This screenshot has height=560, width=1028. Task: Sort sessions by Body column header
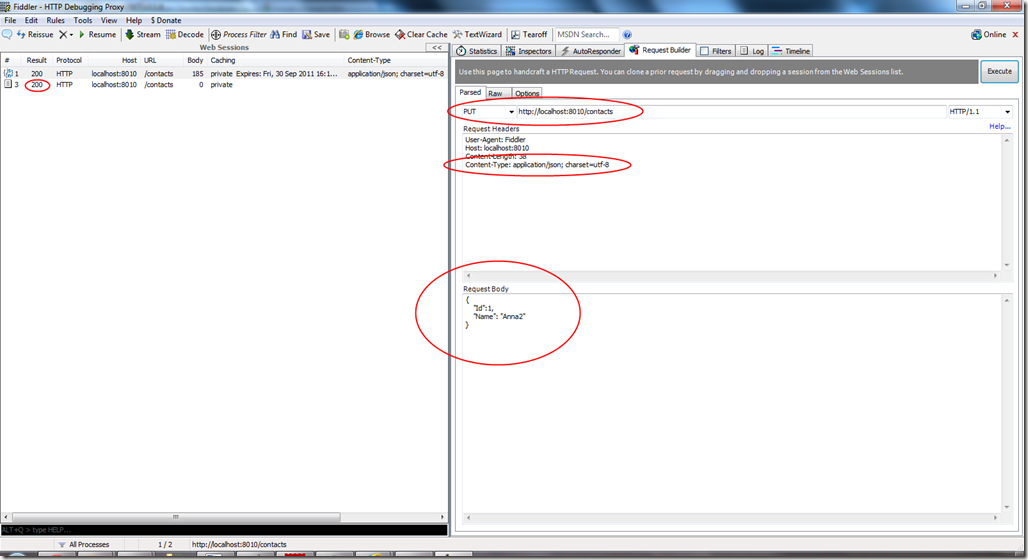coord(195,60)
